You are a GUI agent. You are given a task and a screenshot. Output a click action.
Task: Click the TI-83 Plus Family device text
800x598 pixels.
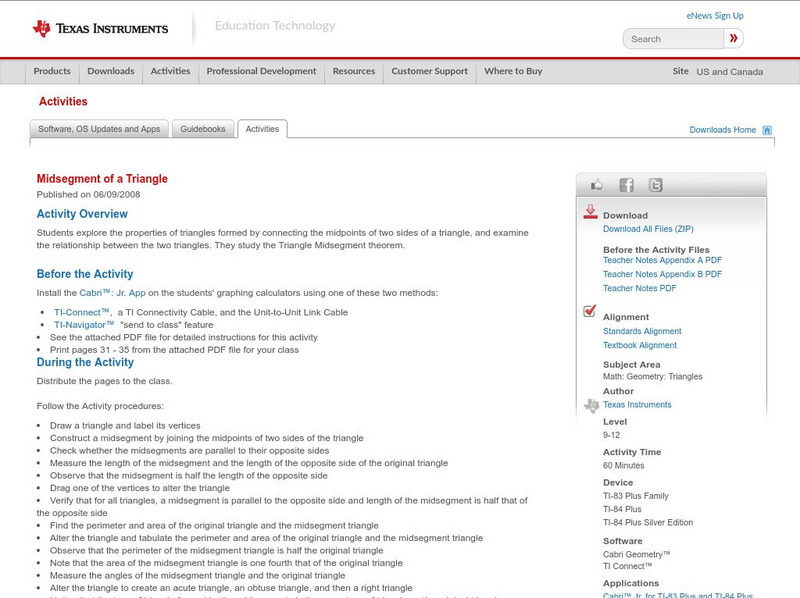coord(636,496)
